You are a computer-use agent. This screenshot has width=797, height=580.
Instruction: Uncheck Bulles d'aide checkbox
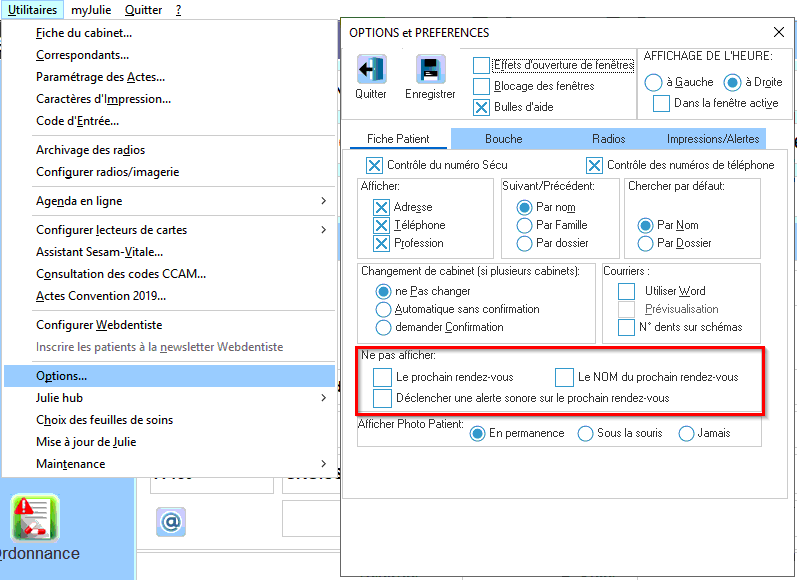tap(481, 107)
